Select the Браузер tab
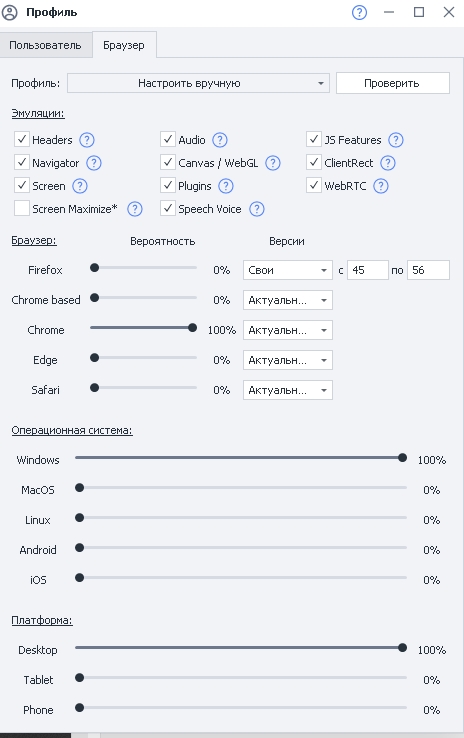Image resolution: width=464 pixels, height=738 pixels. (x=124, y=45)
